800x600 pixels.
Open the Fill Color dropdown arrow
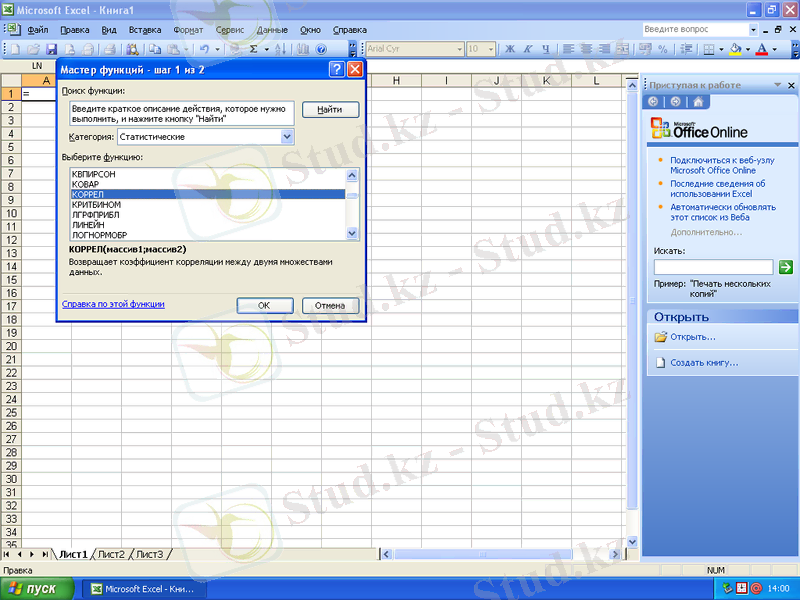pyautogui.click(x=747, y=49)
